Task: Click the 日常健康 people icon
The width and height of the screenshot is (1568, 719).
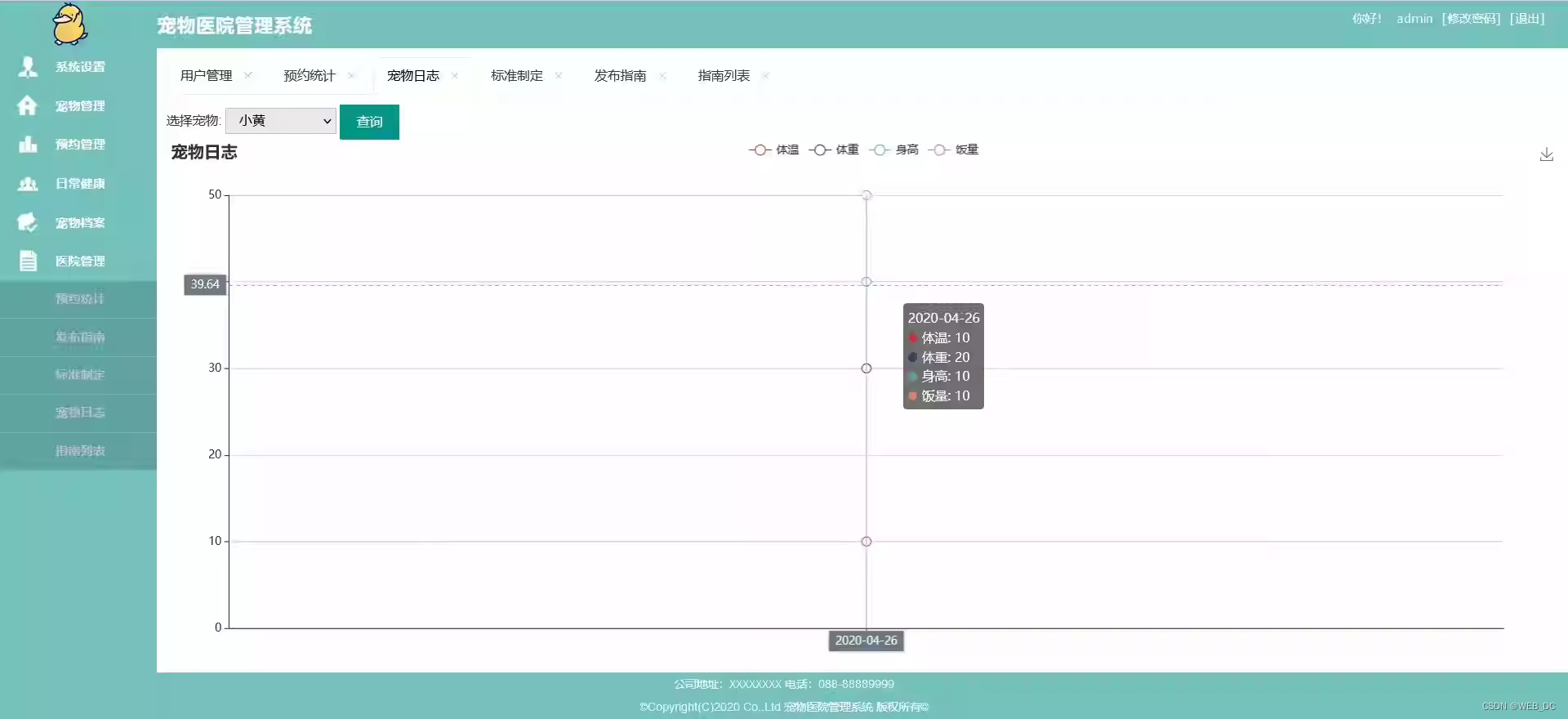Action: tap(28, 184)
